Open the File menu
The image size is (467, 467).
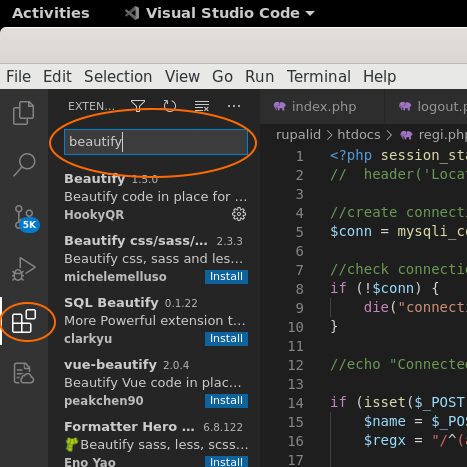19,76
